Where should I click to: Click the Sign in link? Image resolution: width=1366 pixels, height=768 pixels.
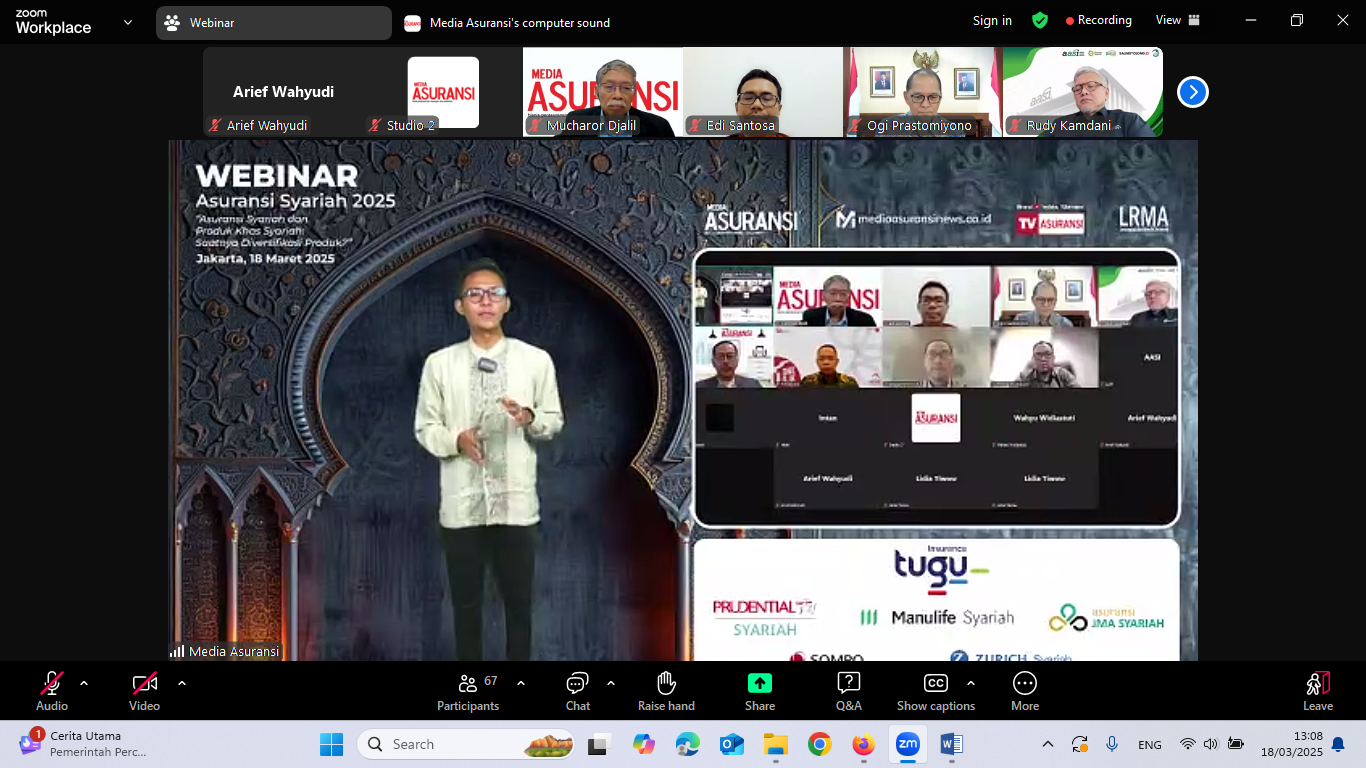992,20
